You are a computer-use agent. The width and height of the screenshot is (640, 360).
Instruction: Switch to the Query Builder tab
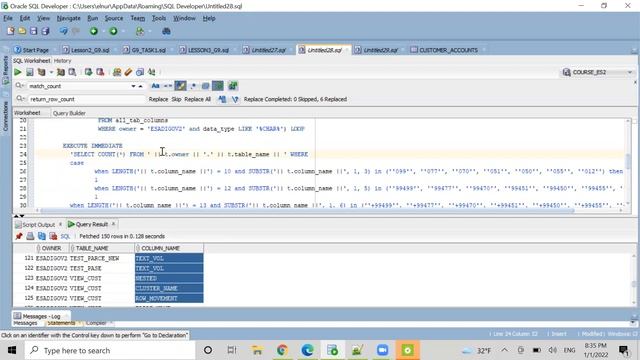(69, 113)
